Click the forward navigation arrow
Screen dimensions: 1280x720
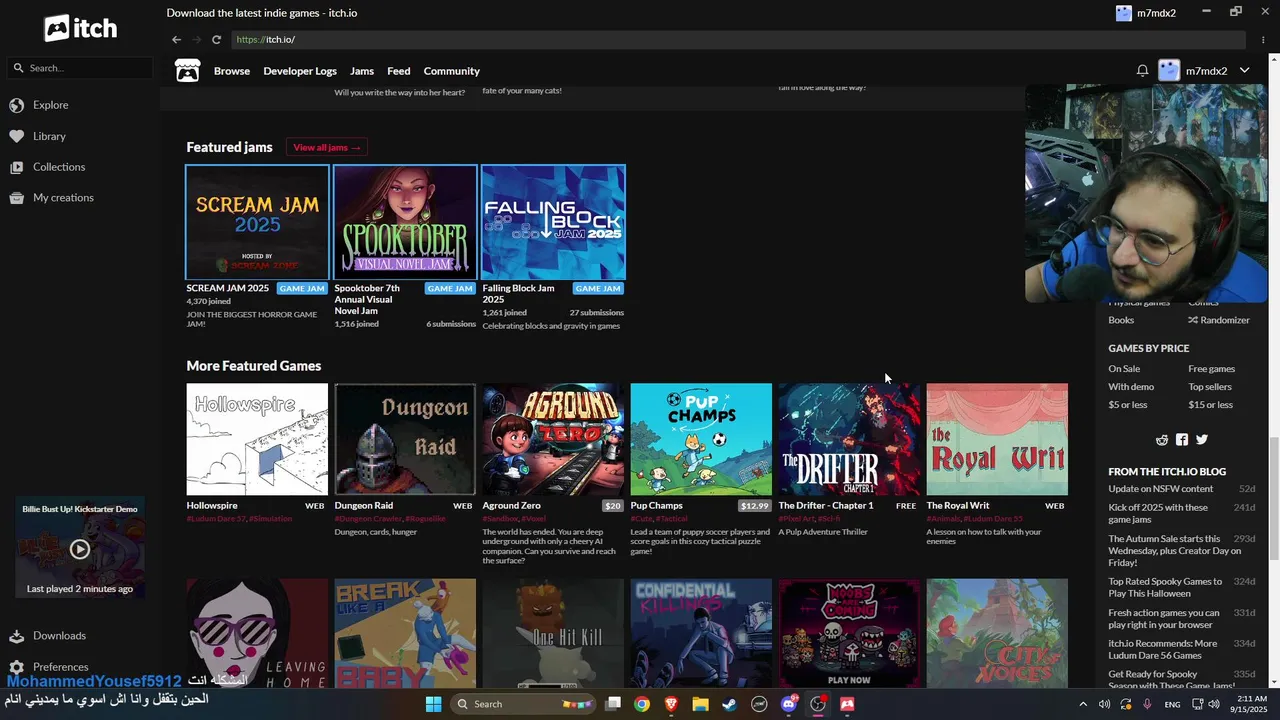197,40
